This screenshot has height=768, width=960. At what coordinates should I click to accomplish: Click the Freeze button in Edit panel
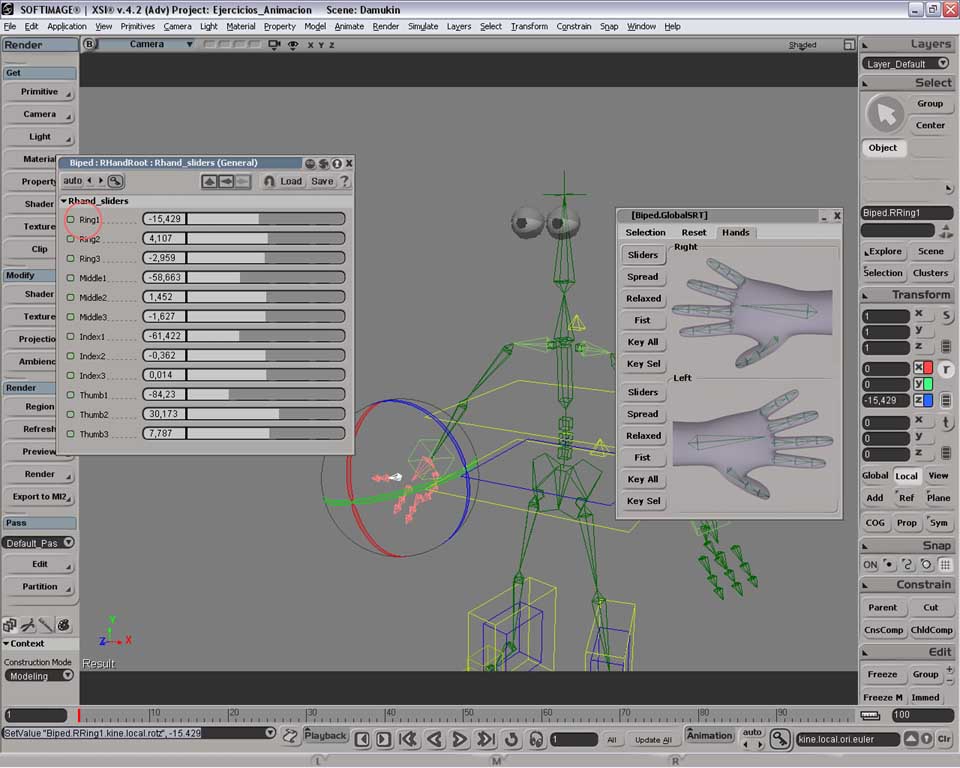point(881,675)
